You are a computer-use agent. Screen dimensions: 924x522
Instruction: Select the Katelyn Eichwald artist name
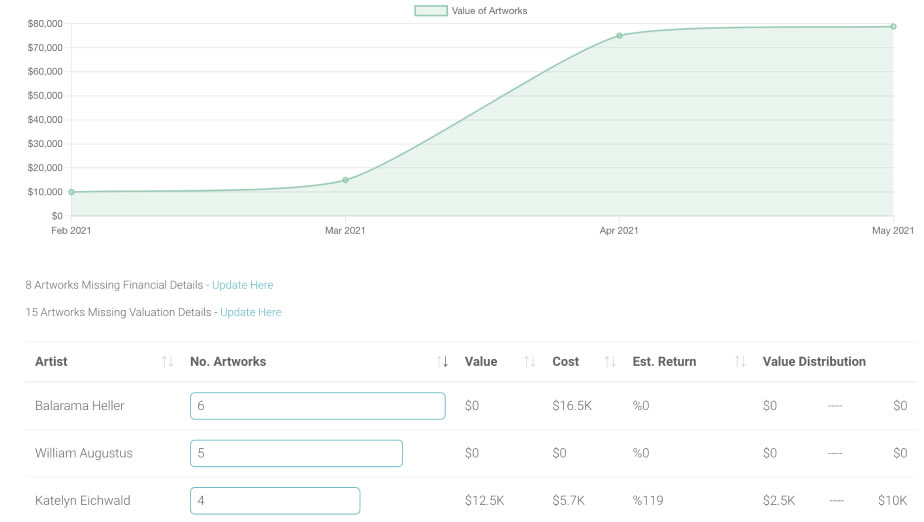point(83,500)
